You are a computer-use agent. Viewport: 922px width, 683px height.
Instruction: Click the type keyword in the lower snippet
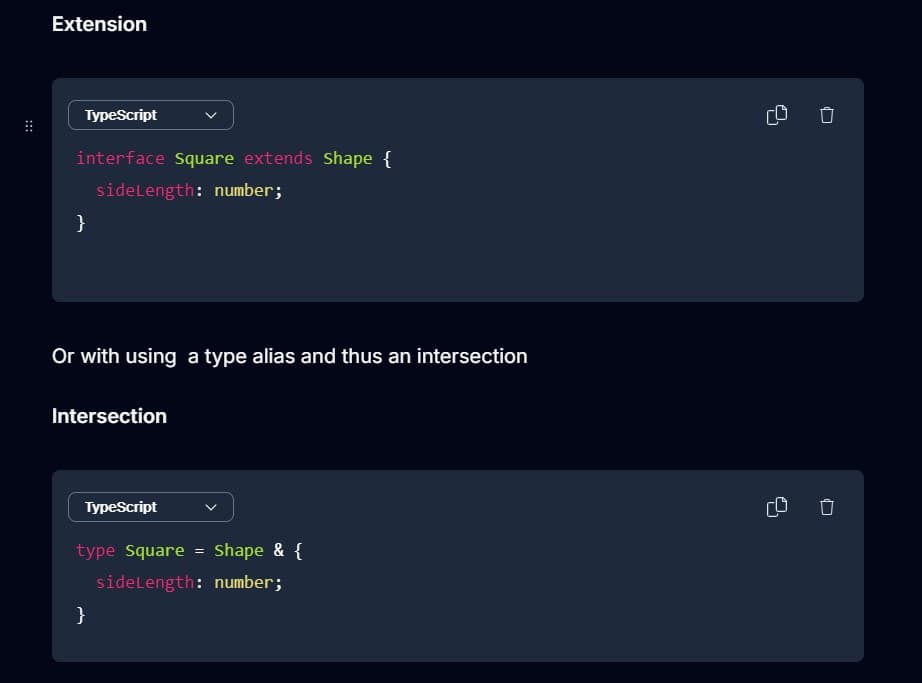tap(95, 550)
